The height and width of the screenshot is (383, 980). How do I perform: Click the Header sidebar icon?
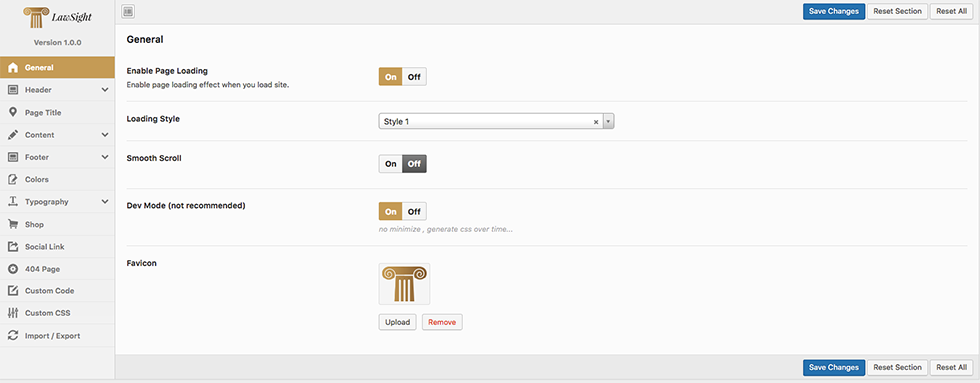[x=12, y=90]
